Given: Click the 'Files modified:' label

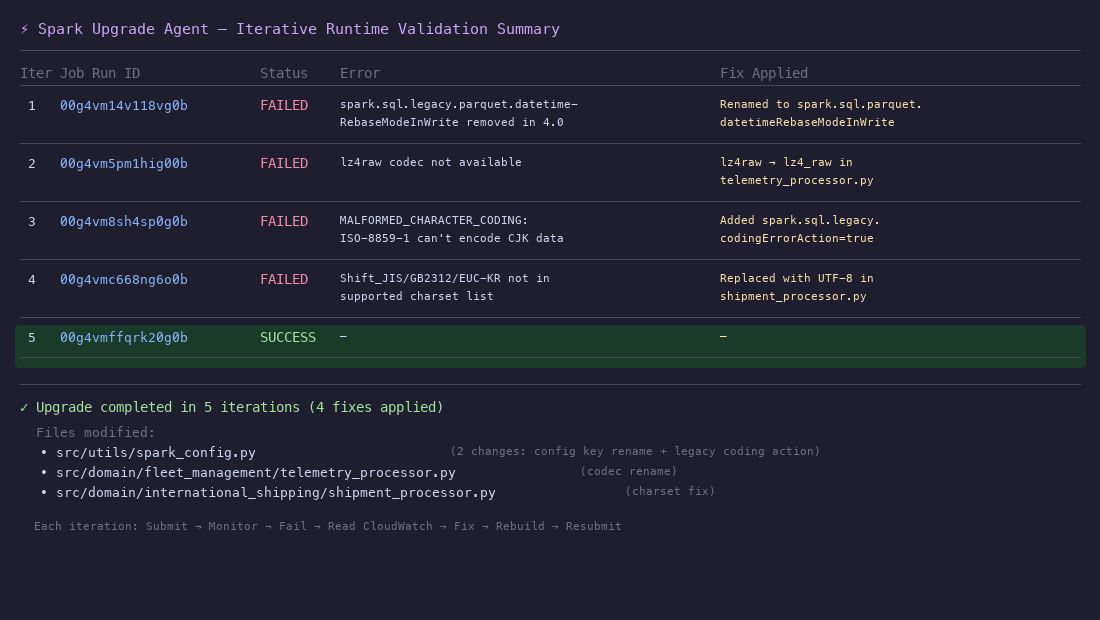Looking at the screenshot, I should point(95,433).
